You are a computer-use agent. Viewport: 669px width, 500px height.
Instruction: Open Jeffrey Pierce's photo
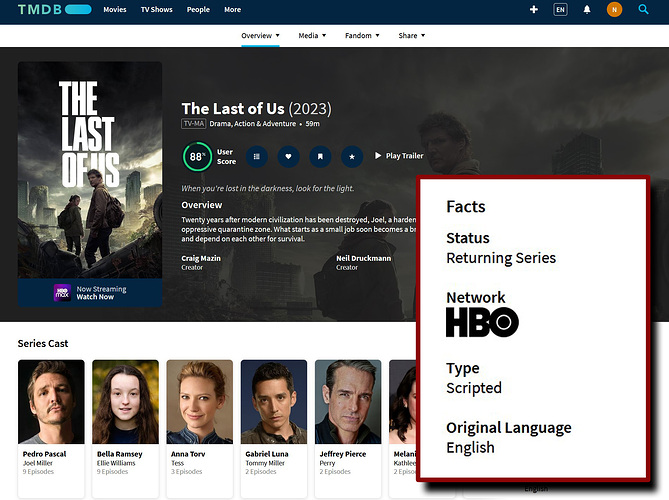point(348,402)
